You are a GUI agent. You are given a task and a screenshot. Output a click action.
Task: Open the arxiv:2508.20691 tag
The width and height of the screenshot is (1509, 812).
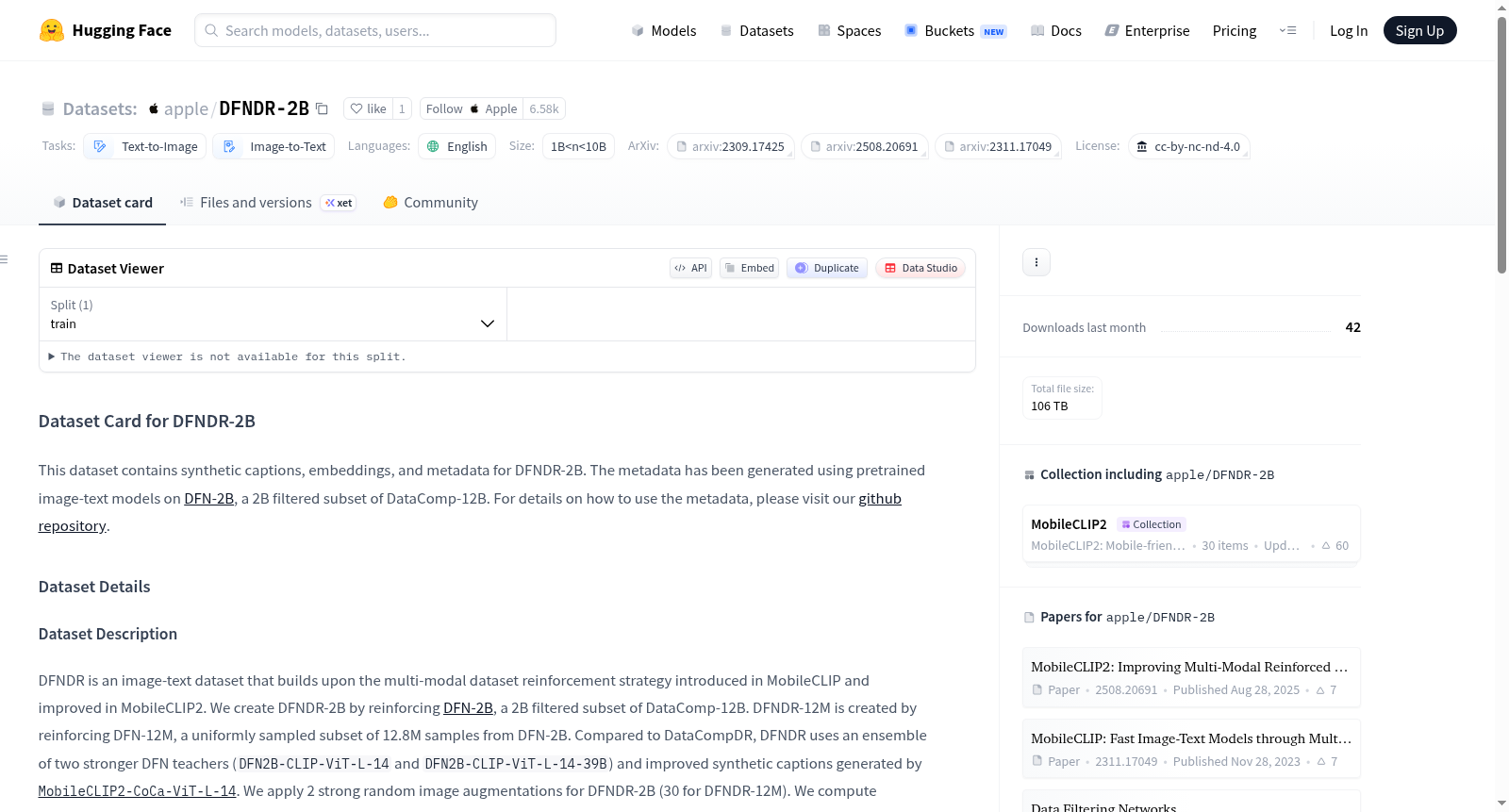(865, 146)
